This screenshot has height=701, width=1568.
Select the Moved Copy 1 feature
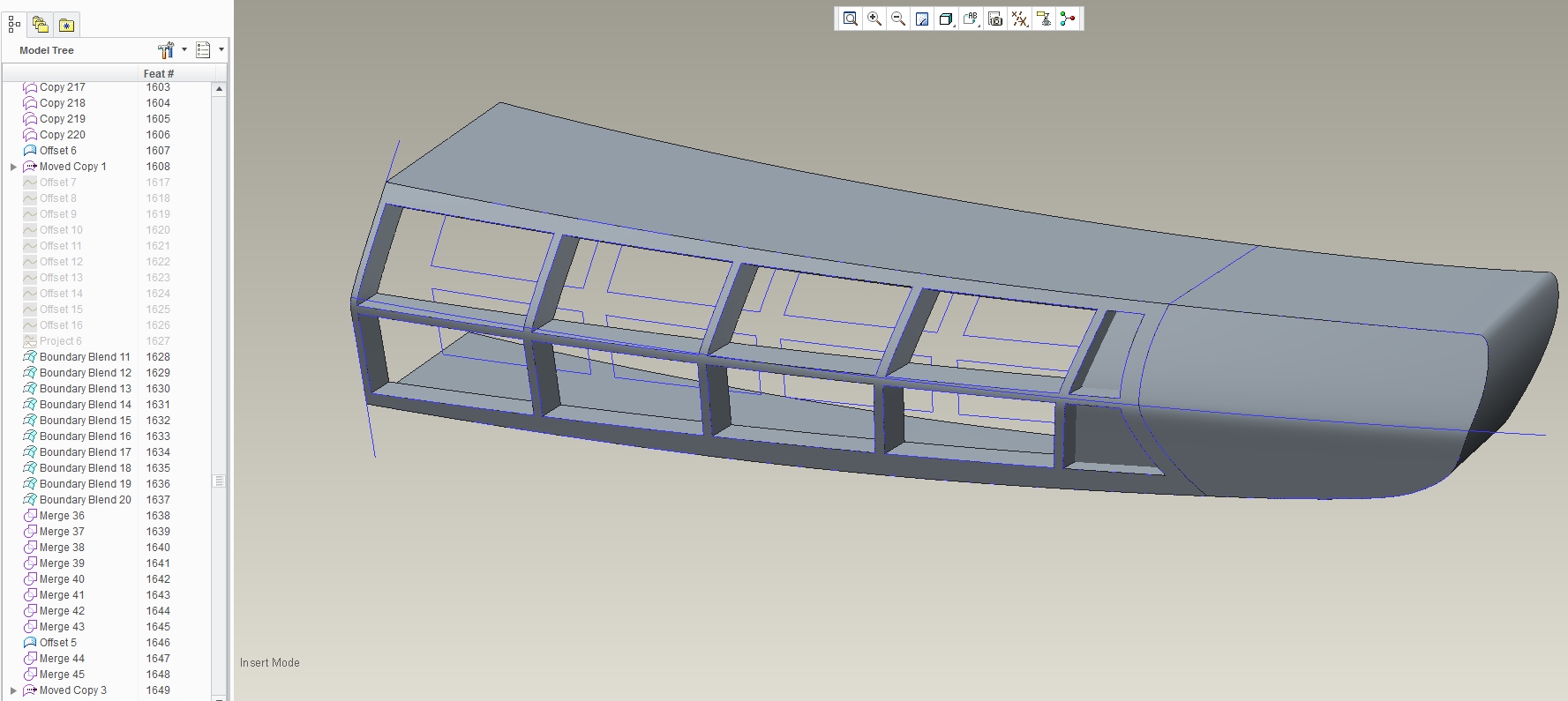73,167
